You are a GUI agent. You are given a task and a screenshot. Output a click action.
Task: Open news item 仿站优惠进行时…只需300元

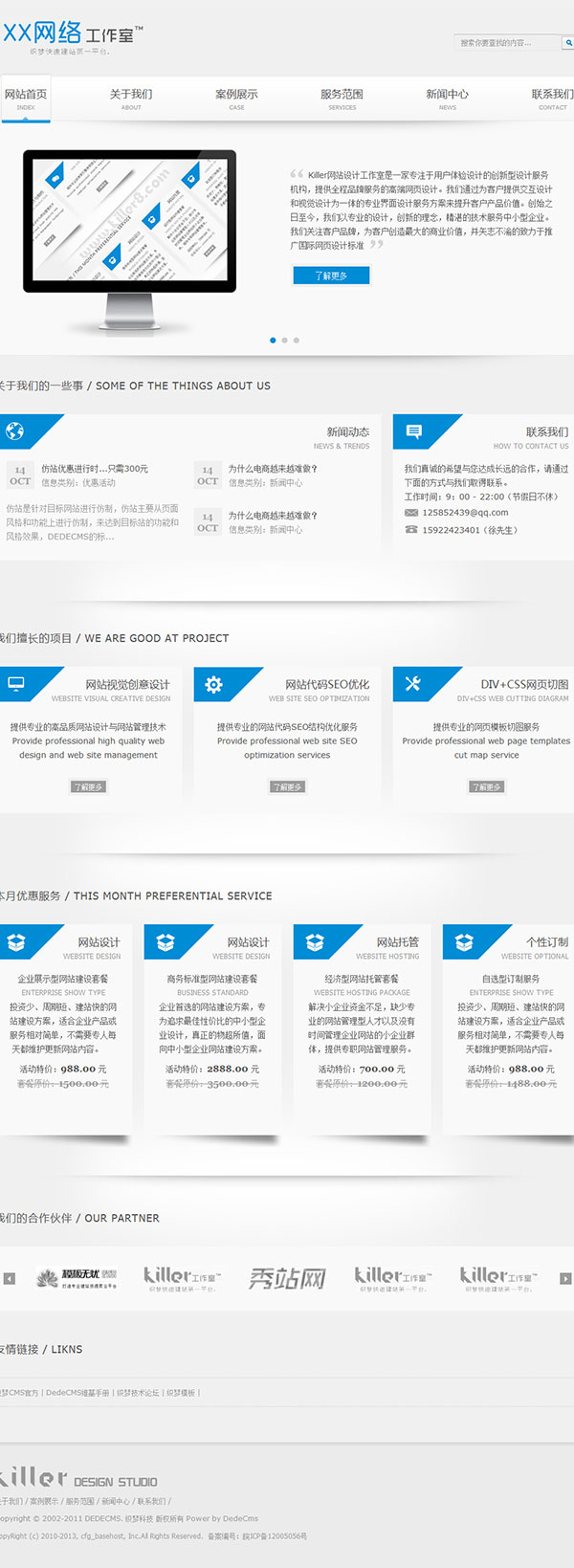point(95,469)
